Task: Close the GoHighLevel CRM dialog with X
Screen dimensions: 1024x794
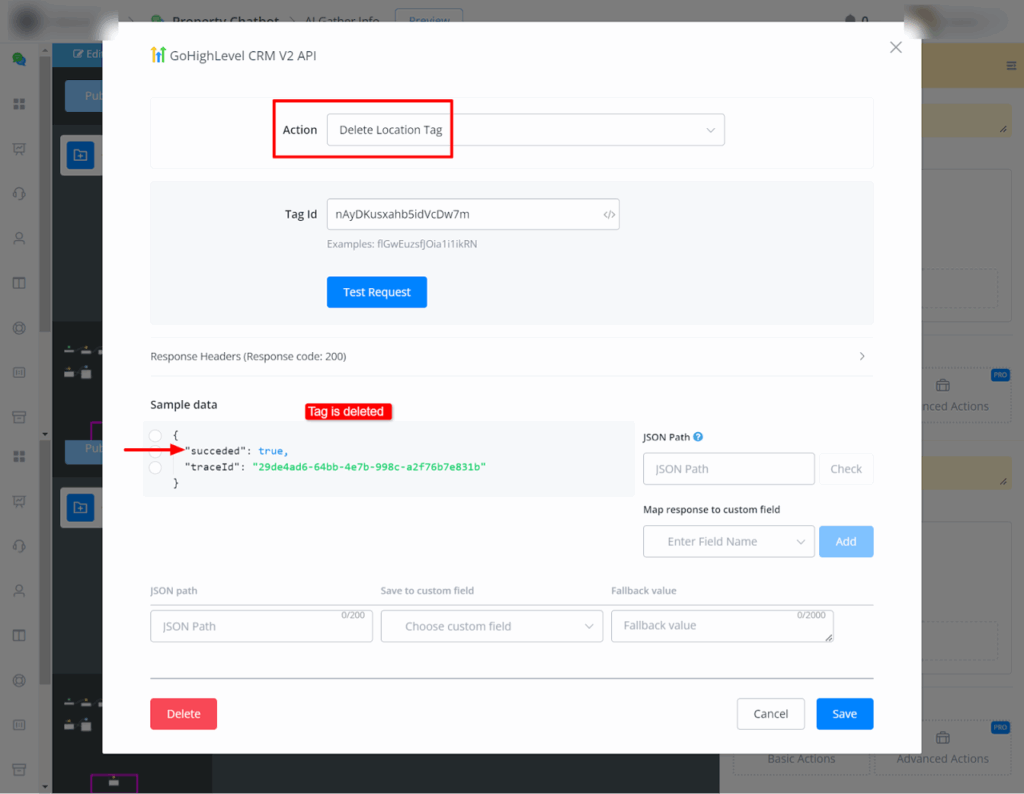Action: pos(895,47)
